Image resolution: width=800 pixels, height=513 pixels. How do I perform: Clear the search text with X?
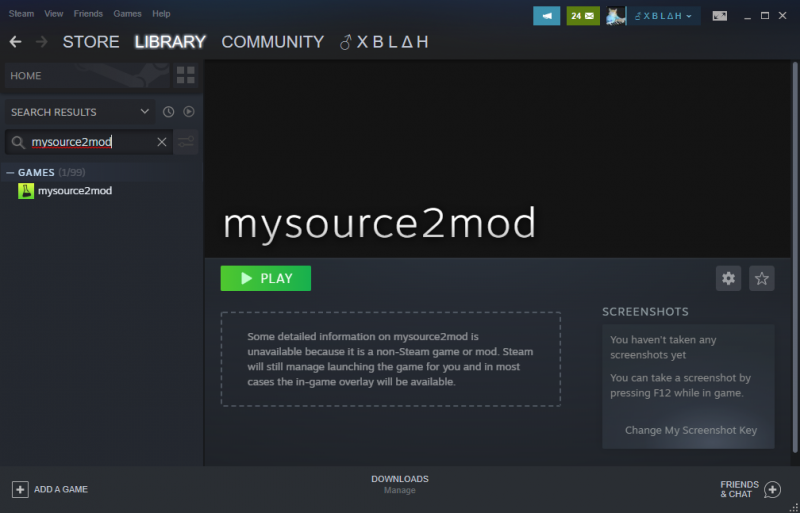pyautogui.click(x=162, y=142)
